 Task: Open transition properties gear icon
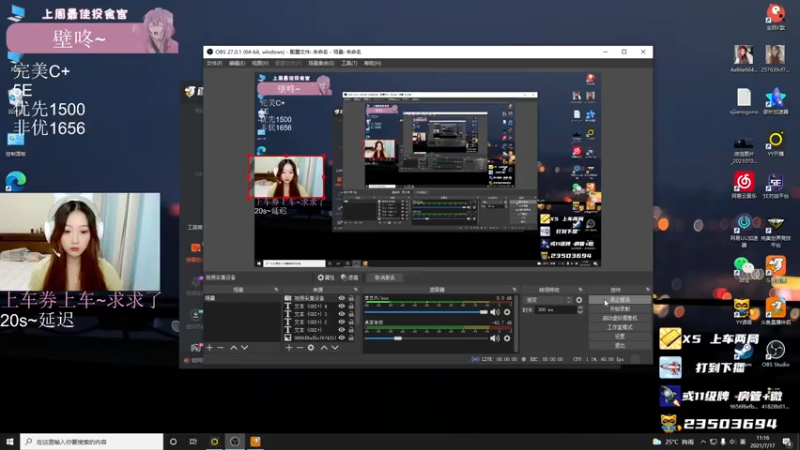[x=579, y=300]
